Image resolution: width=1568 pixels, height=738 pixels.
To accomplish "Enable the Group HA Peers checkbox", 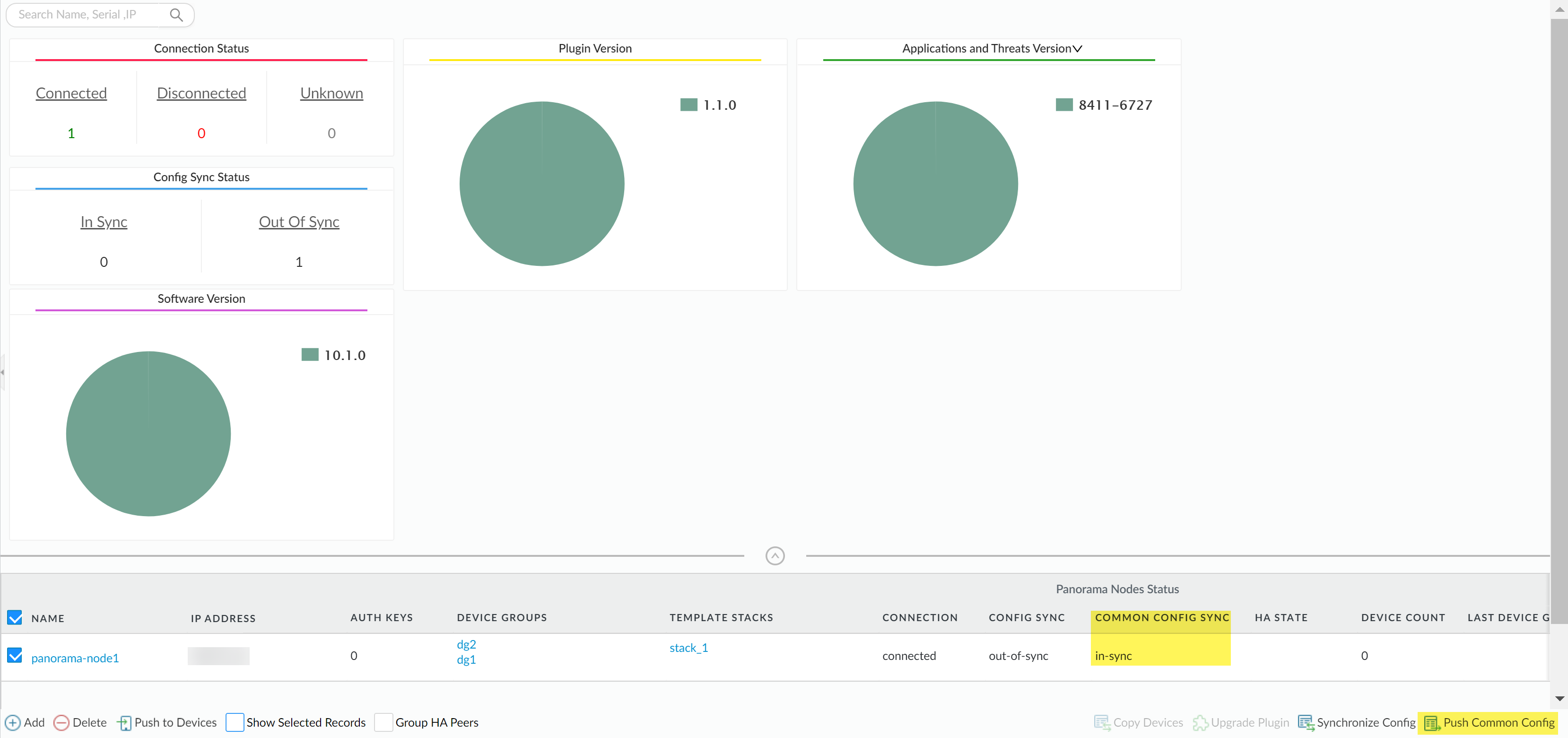I will coord(383,722).
